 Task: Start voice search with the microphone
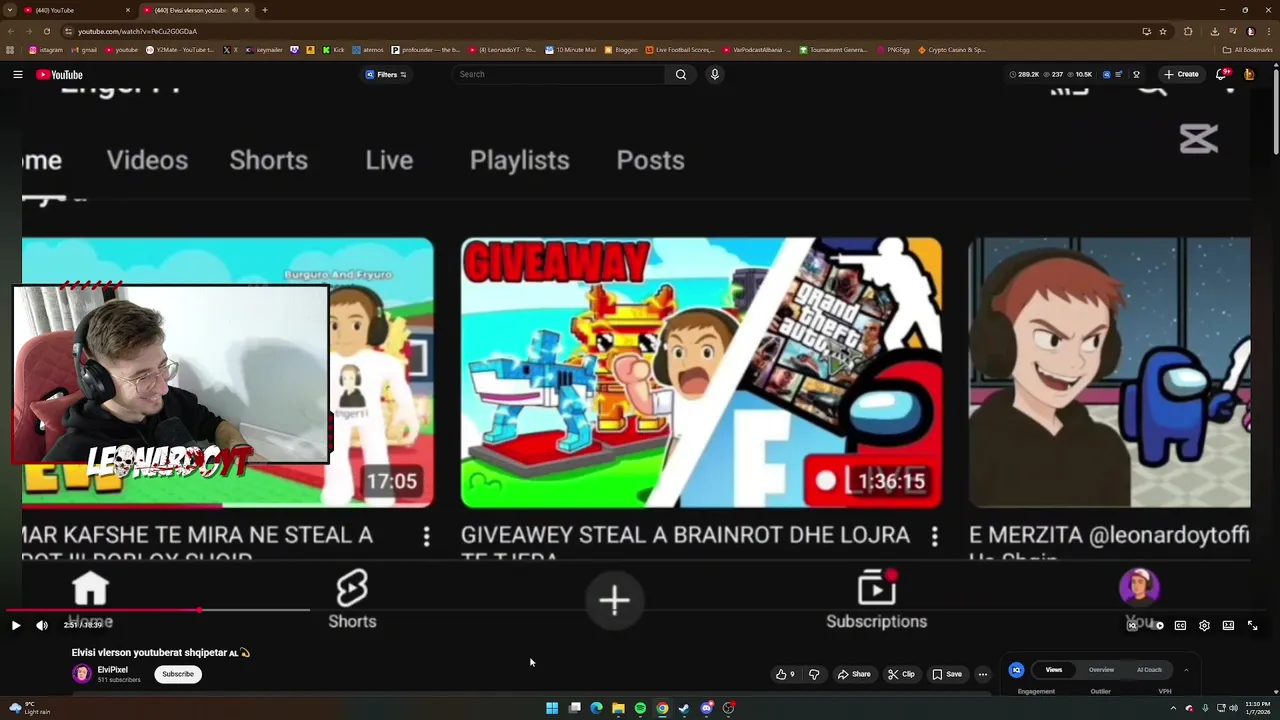click(714, 74)
